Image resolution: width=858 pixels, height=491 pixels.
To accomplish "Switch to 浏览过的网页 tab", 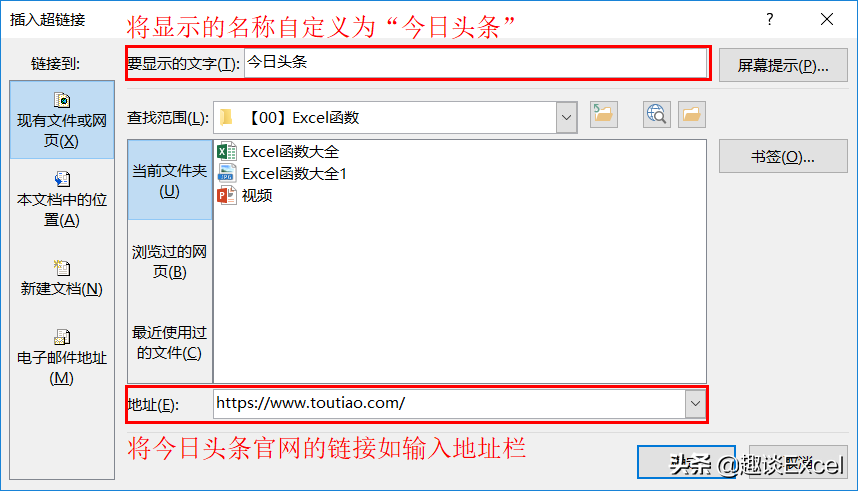I will (x=170, y=261).
